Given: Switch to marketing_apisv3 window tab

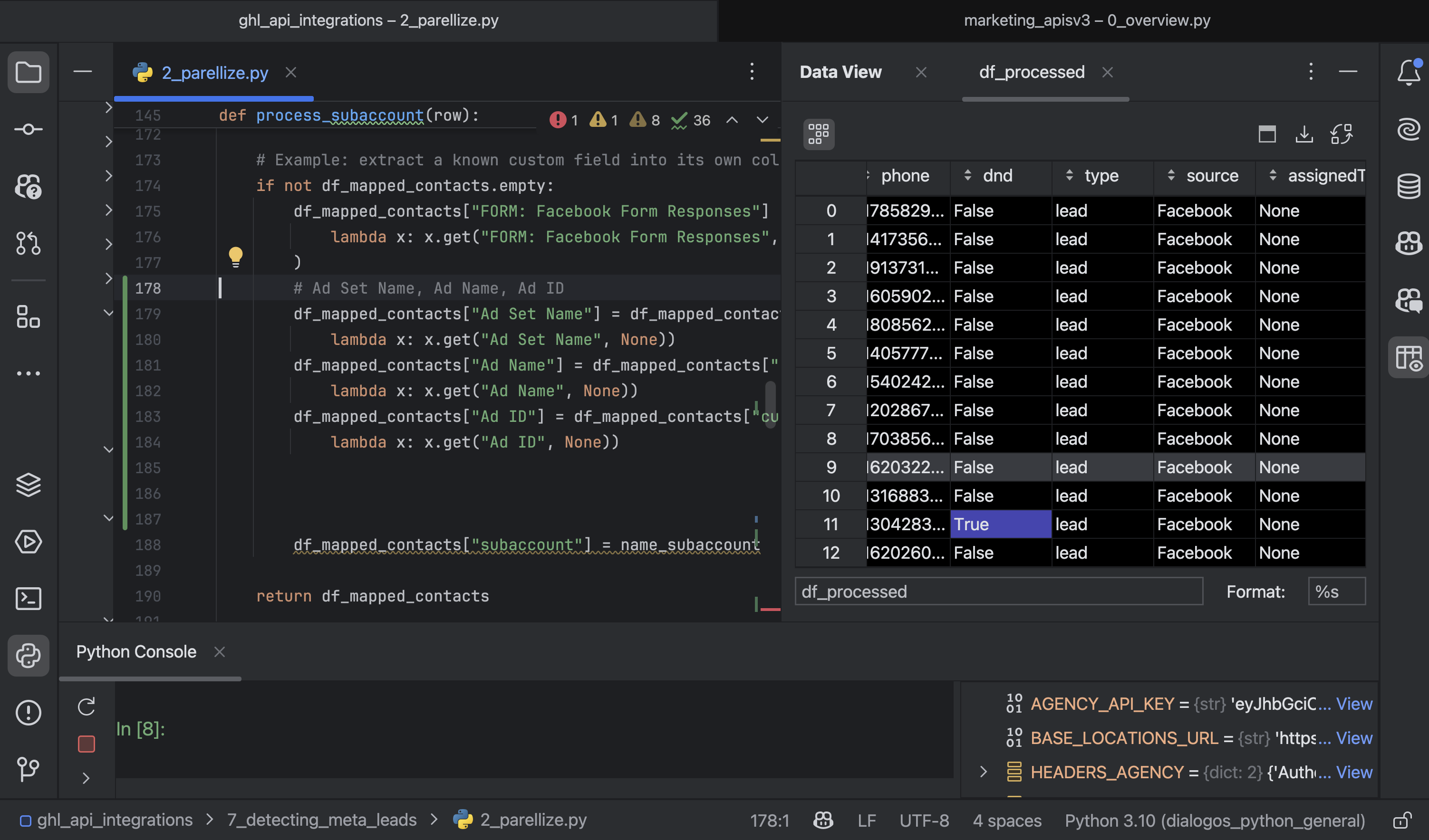Looking at the screenshot, I should click(1087, 20).
